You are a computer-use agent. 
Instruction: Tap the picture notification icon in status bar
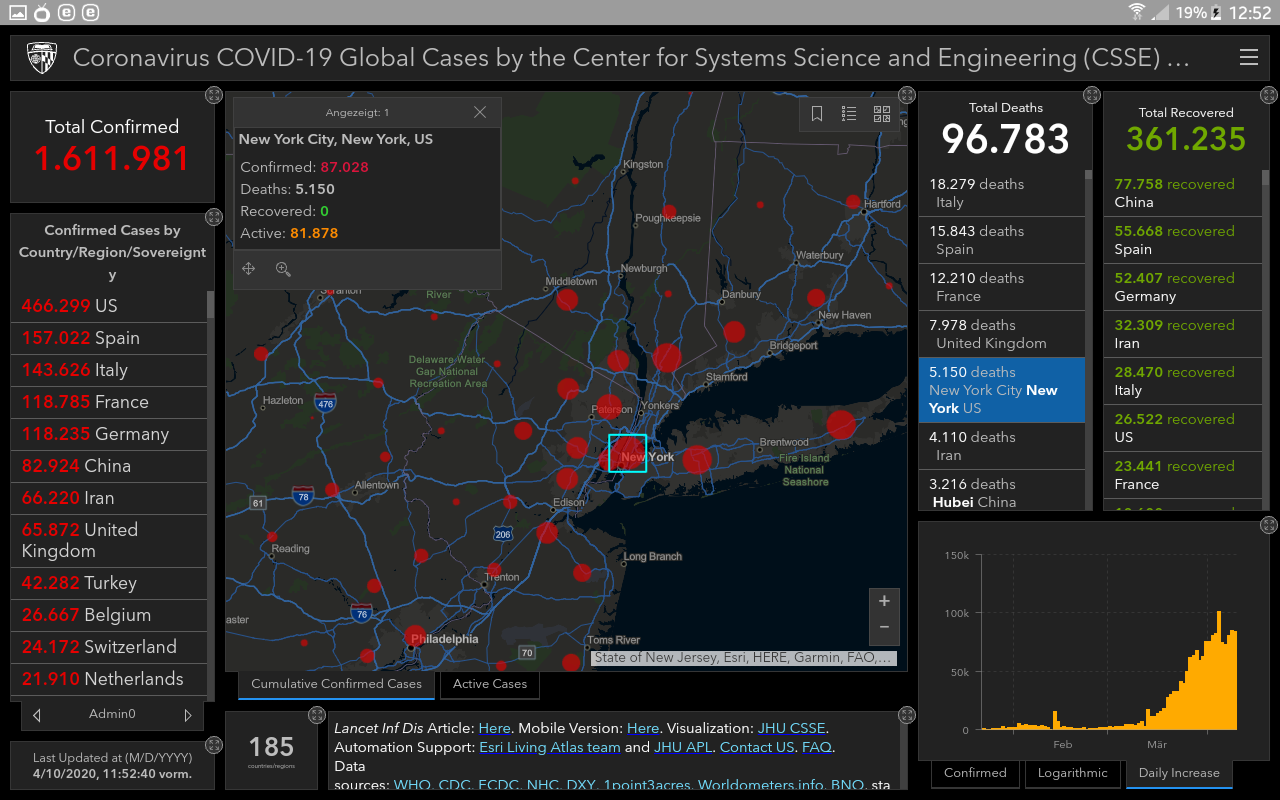click(x=18, y=12)
